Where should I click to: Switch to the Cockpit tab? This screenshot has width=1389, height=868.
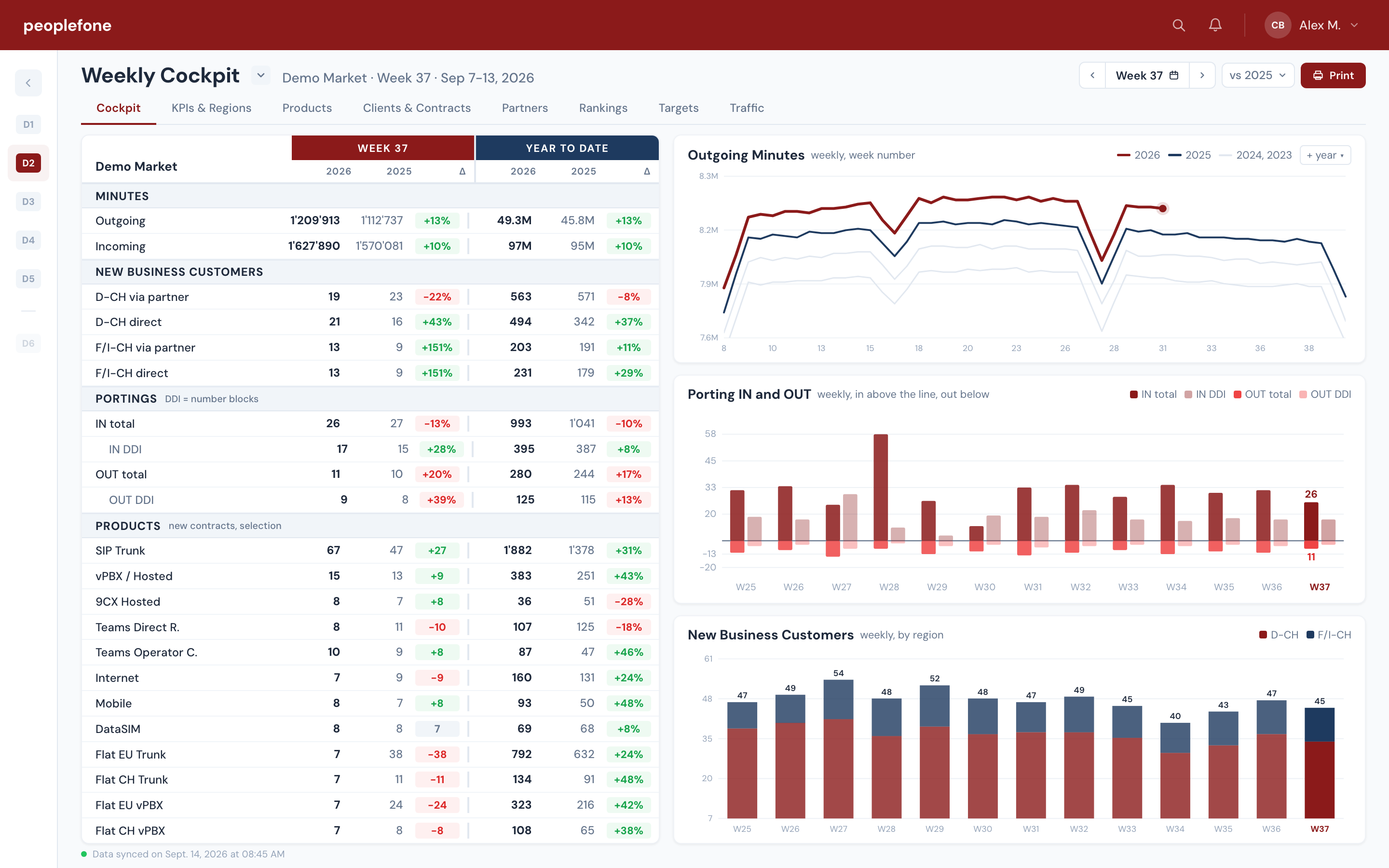(118, 108)
